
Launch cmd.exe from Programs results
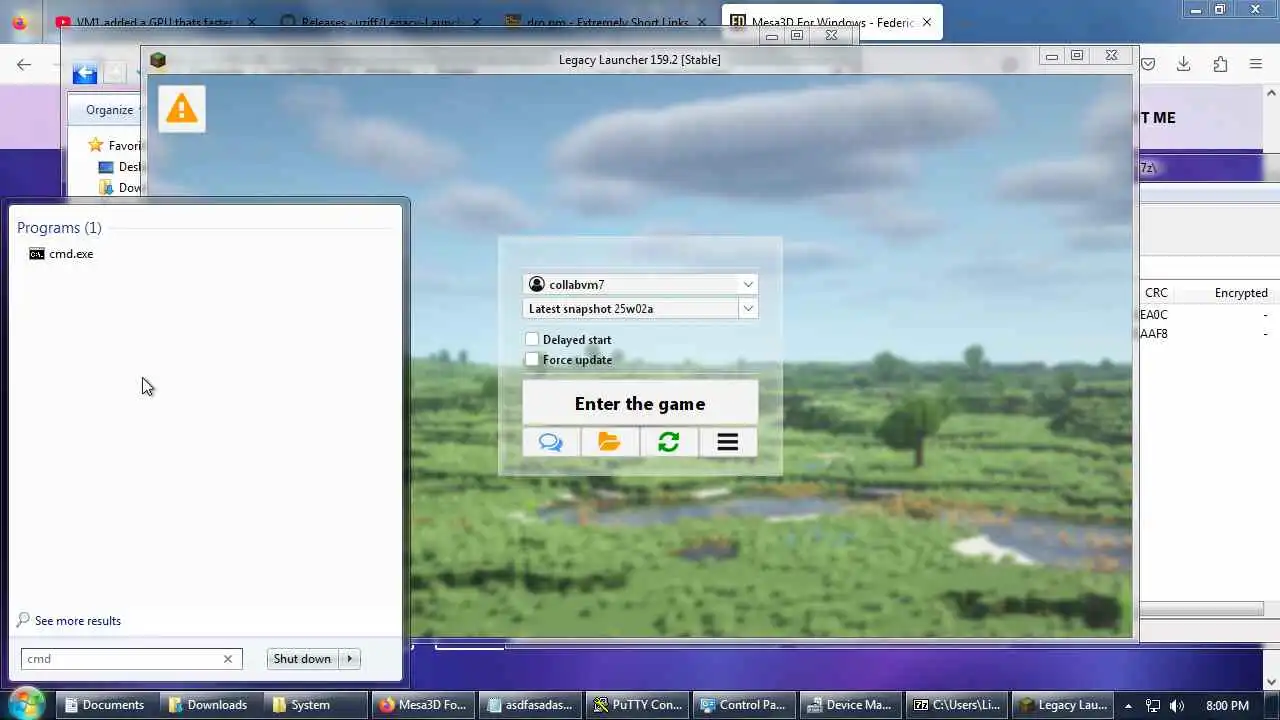71,254
